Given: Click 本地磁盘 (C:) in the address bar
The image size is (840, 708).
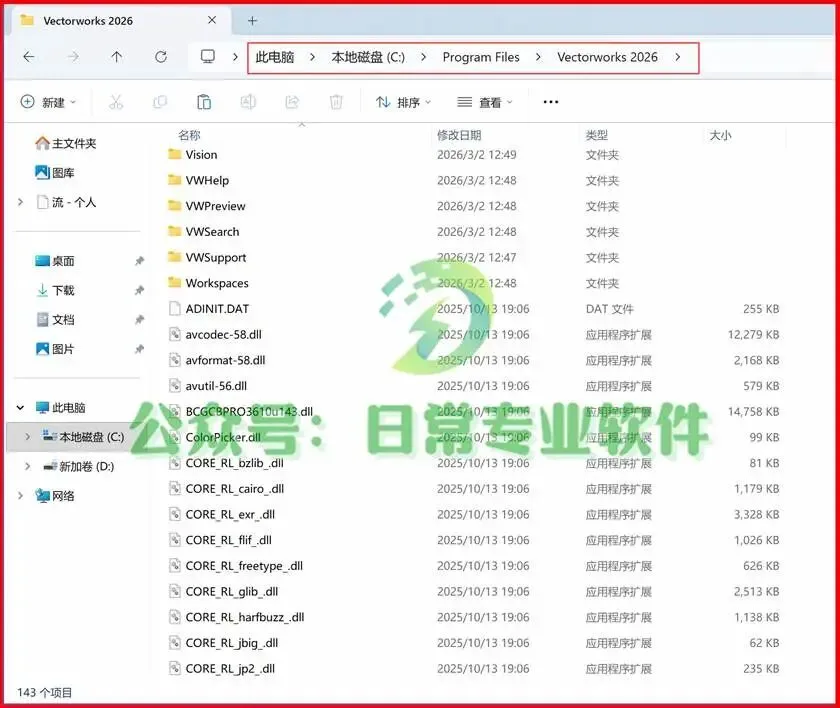Looking at the screenshot, I should pyautogui.click(x=368, y=57).
